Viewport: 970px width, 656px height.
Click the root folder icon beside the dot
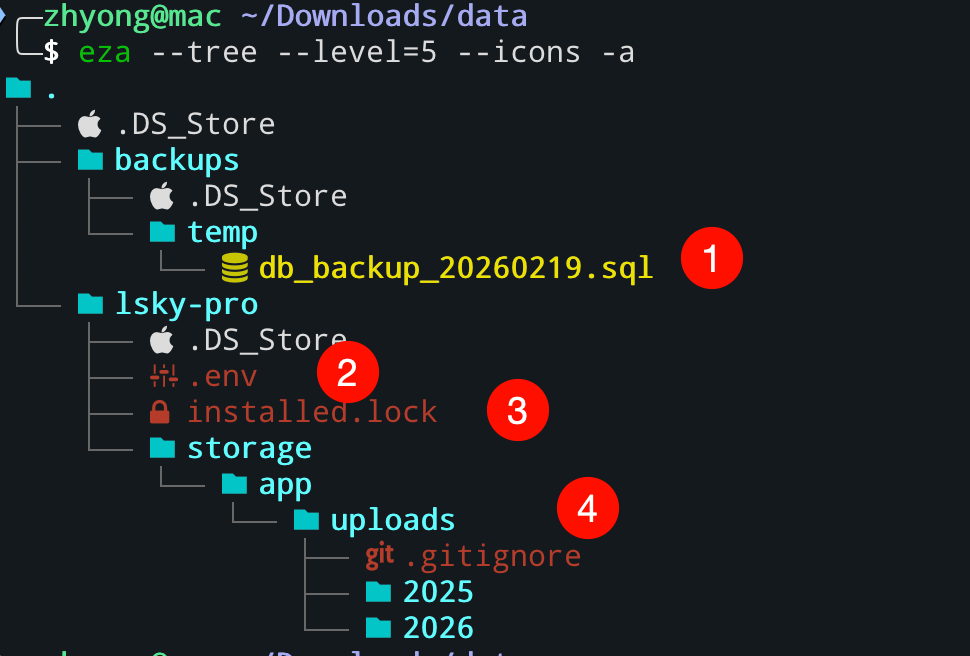click(18, 88)
